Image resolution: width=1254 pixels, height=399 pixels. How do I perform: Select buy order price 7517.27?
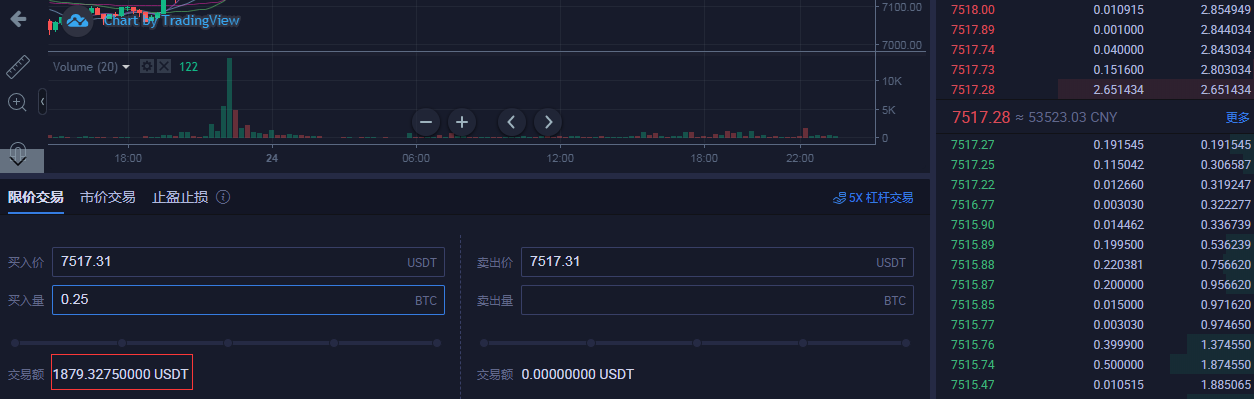pyautogui.click(x=973, y=144)
